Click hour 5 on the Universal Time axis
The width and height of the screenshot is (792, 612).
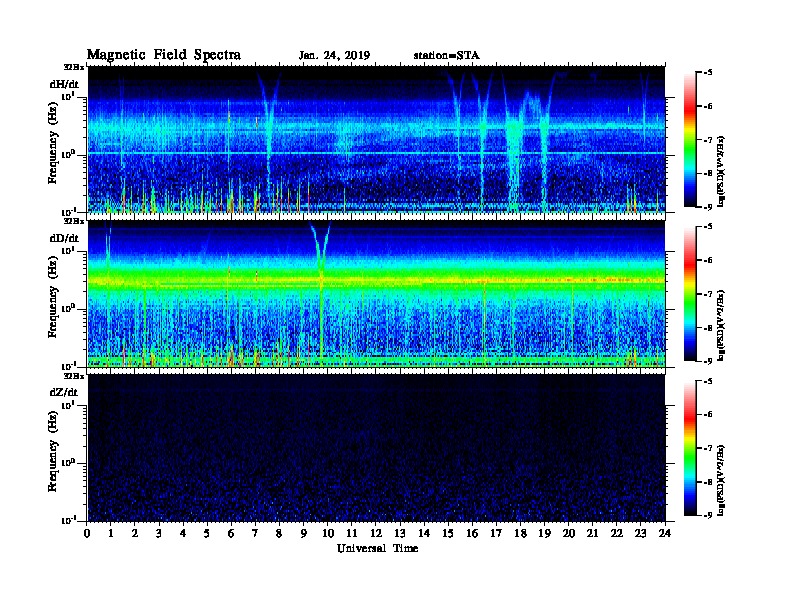pos(207,534)
